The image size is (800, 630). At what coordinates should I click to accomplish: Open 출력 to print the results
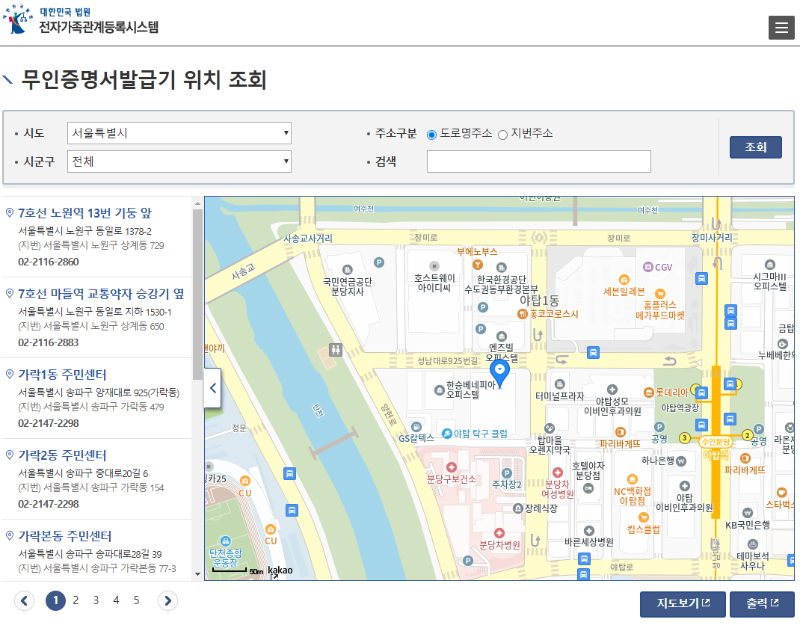pos(761,604)
